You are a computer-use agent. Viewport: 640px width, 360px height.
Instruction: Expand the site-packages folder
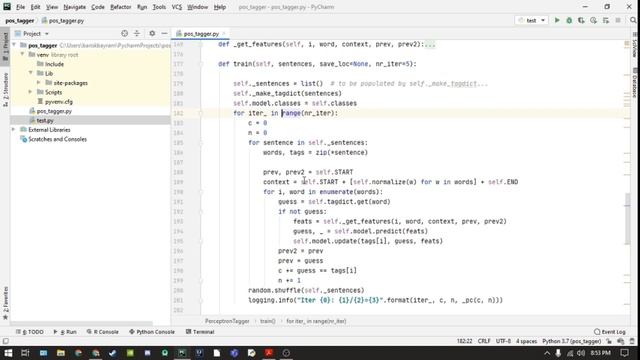point(39,82)
